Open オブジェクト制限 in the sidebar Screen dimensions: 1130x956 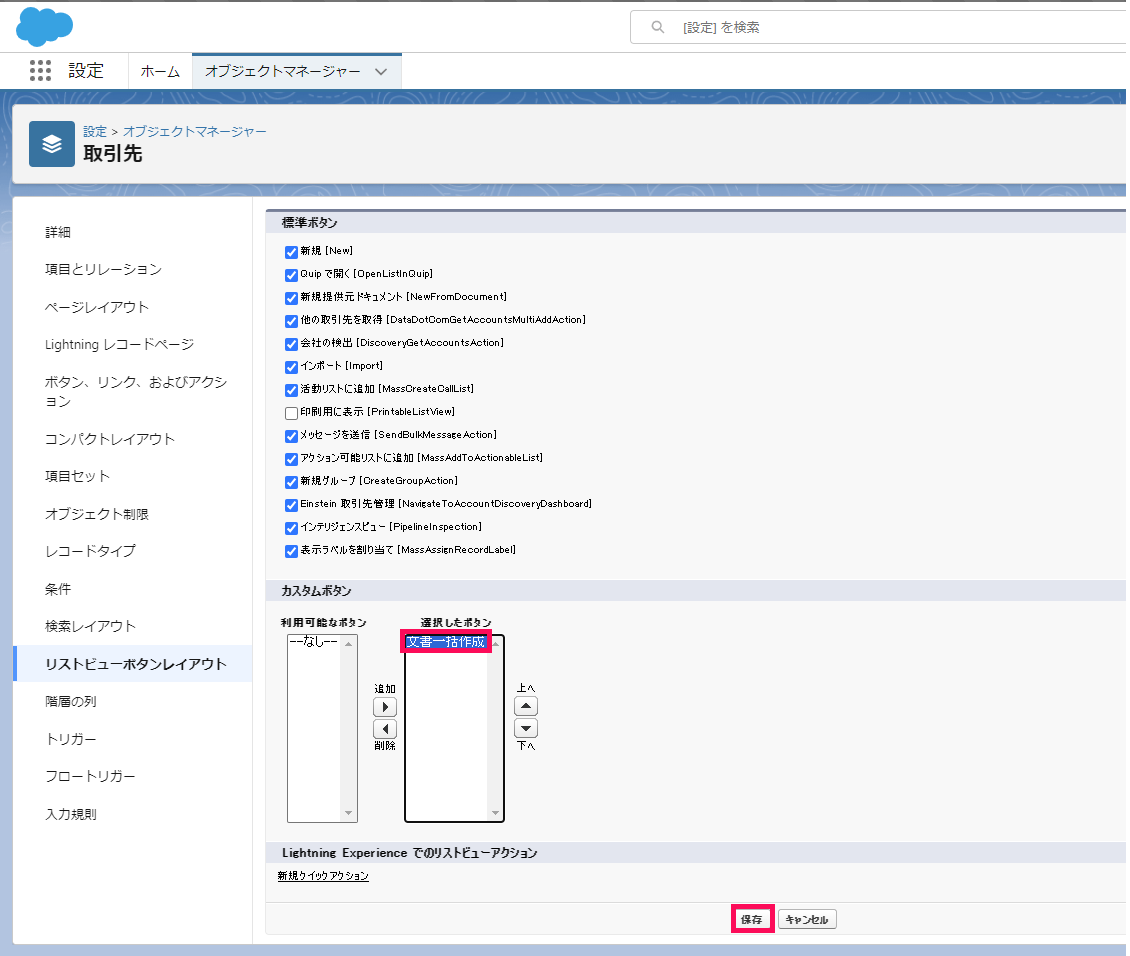(x=97, y=514)
